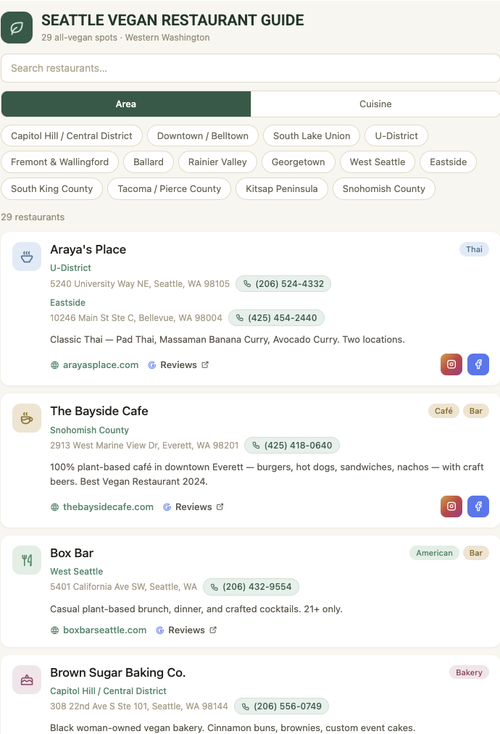
Task: Click Google icon in Bayside Cafe Reviews
Action: tap(167, 507)
